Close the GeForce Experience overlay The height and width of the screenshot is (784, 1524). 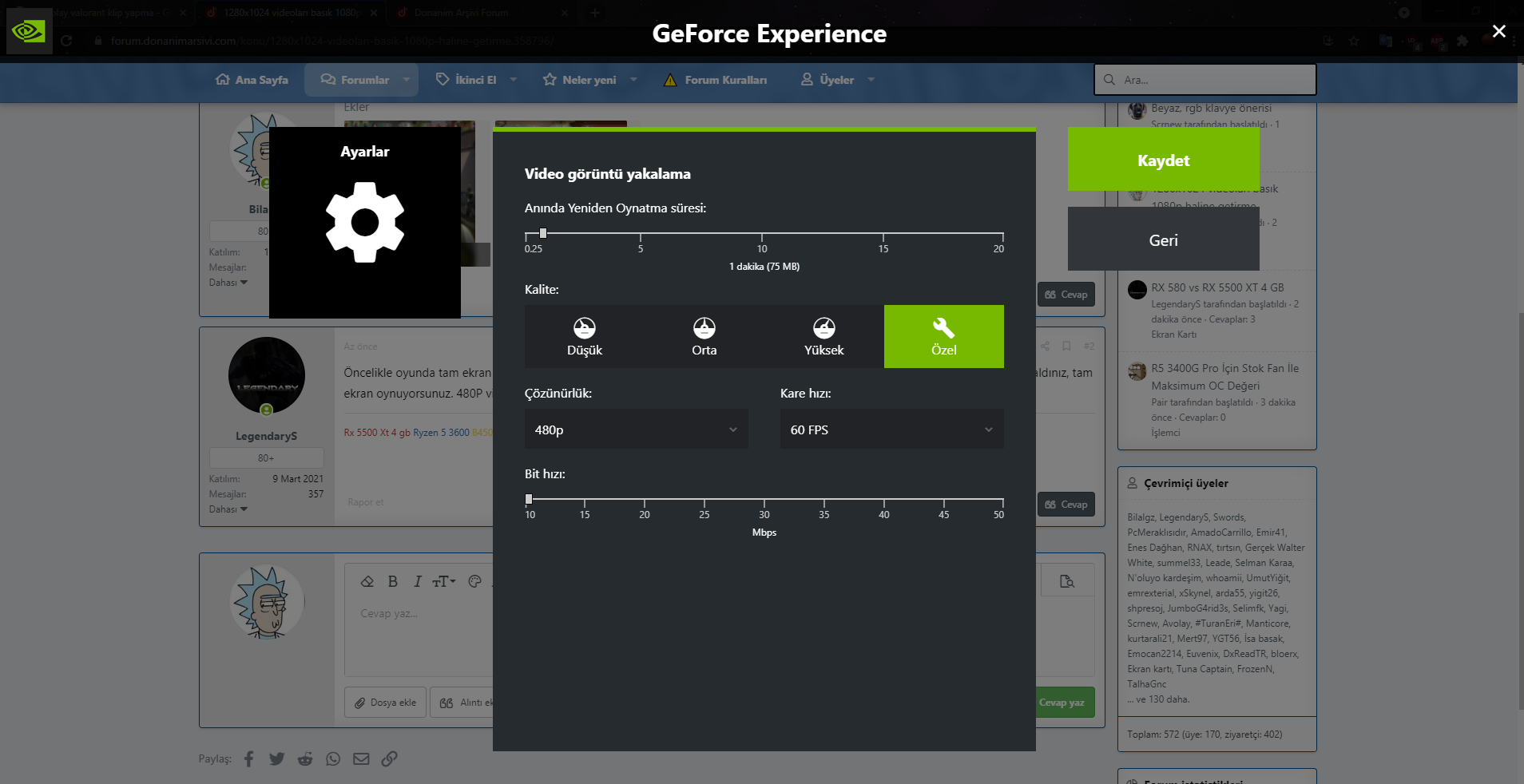1498,31
